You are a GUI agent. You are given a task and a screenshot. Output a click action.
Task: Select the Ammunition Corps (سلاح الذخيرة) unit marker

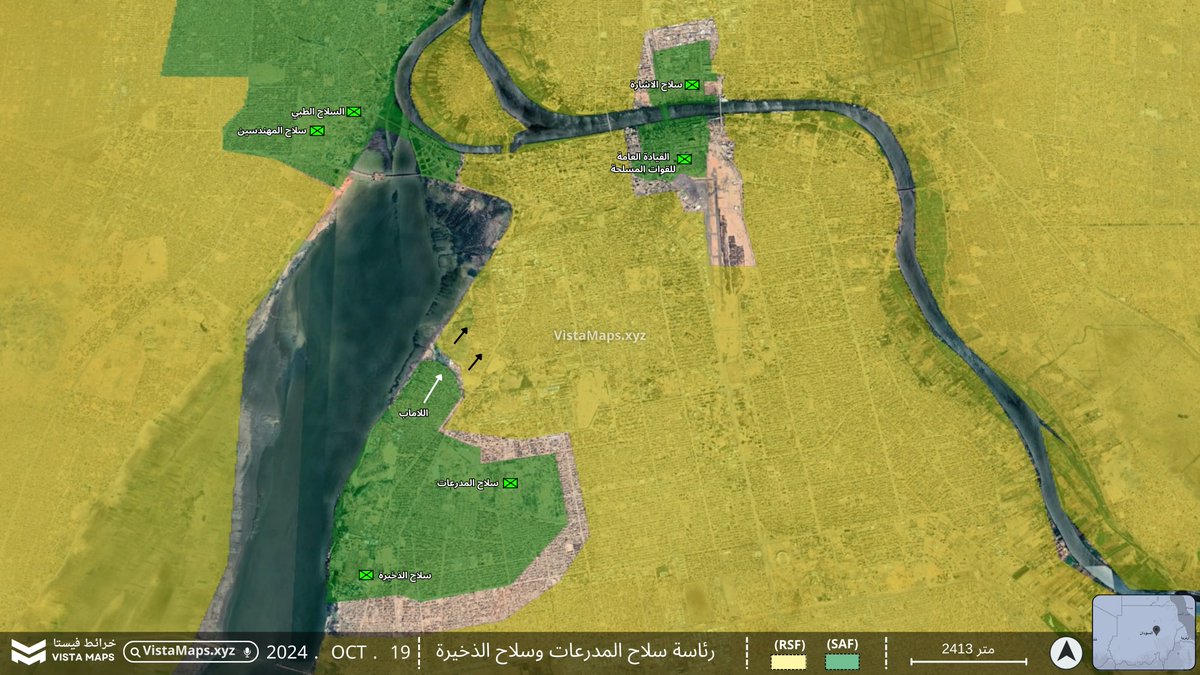pos(366,575)
